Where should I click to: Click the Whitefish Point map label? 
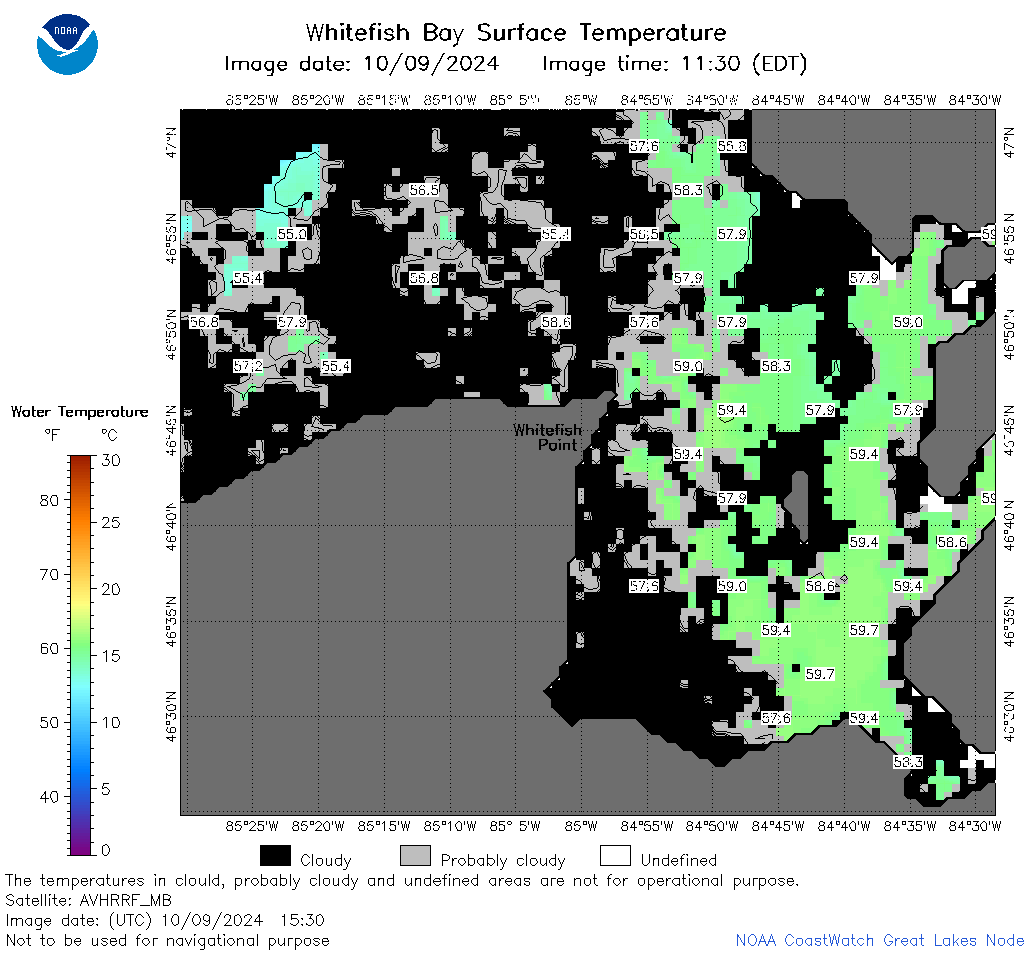548,437
